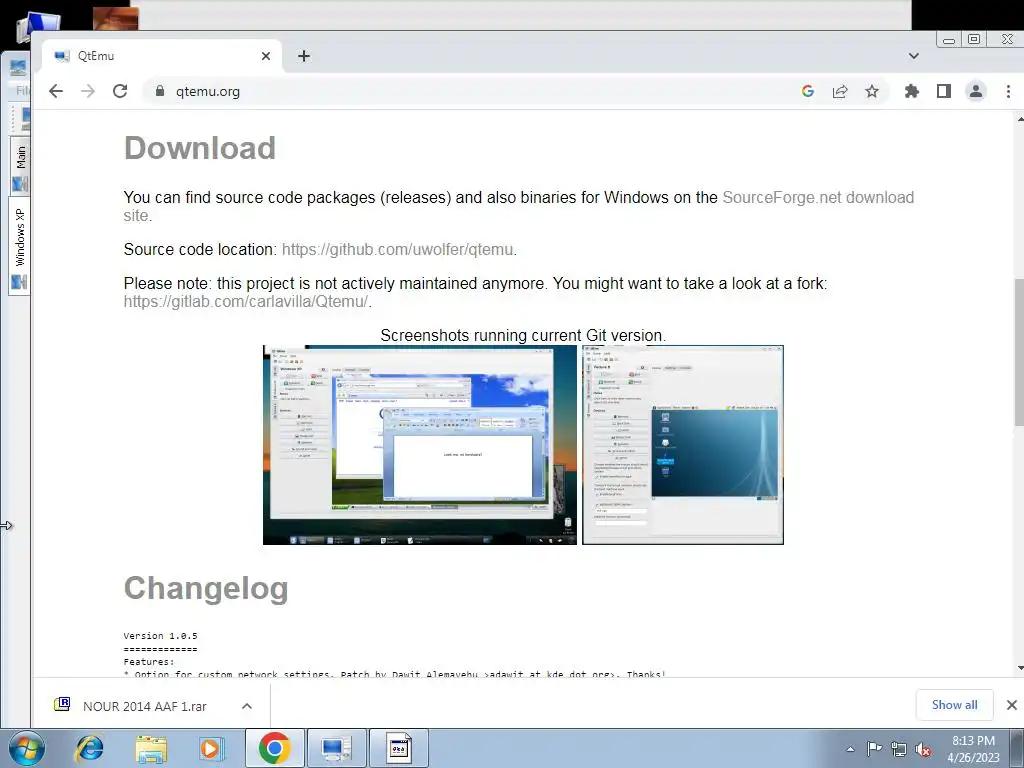Open the network tray icon
Screen dimensions: 1024x768
coord(899,749)
